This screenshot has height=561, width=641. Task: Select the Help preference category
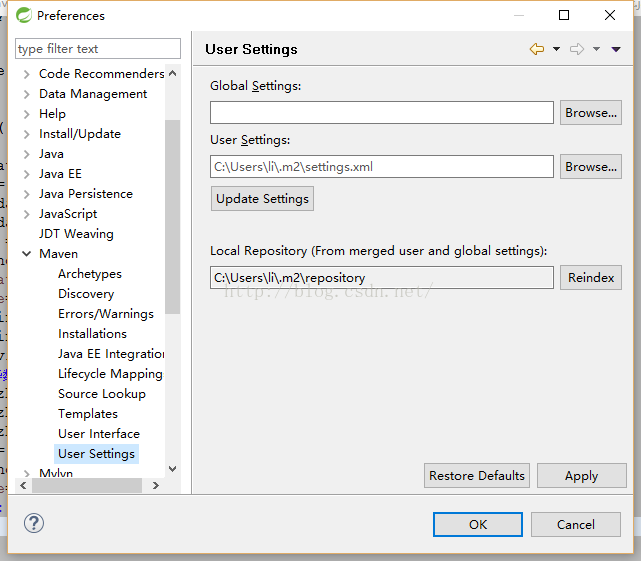click(x=52, y=114)
